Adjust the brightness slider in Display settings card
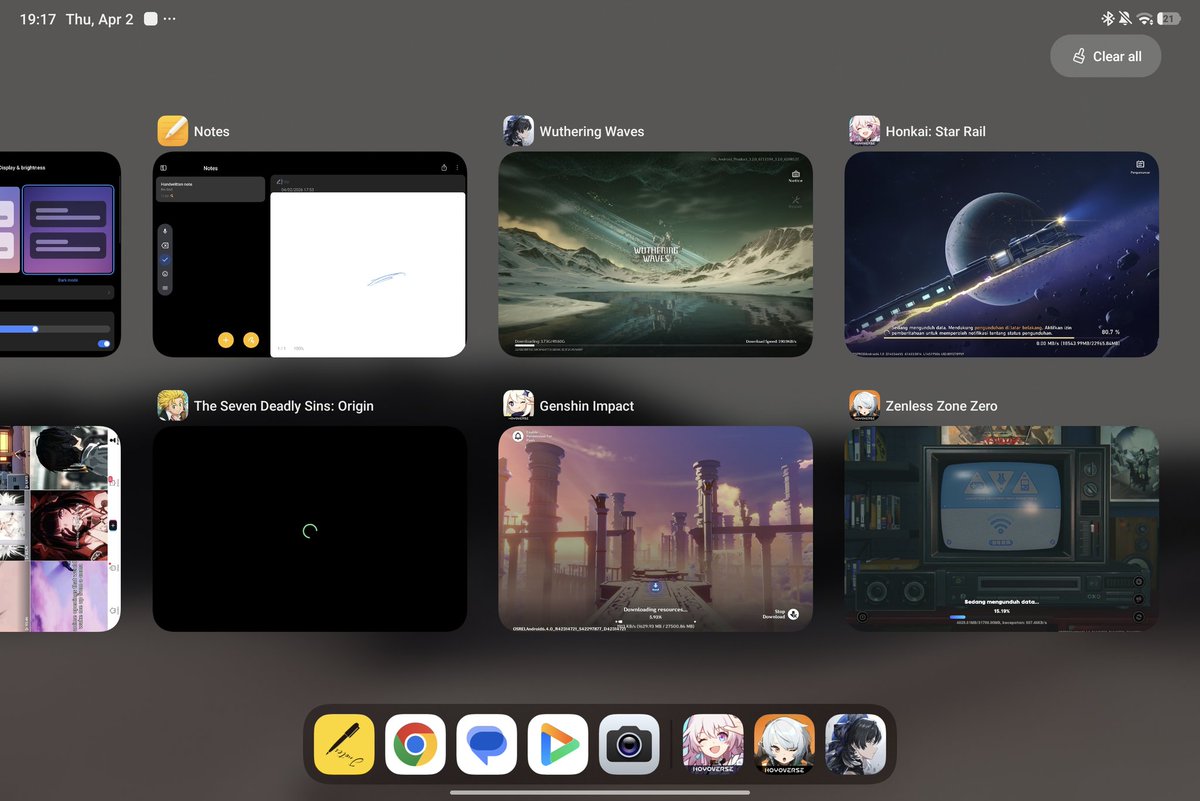 click(x=55, y=328)
